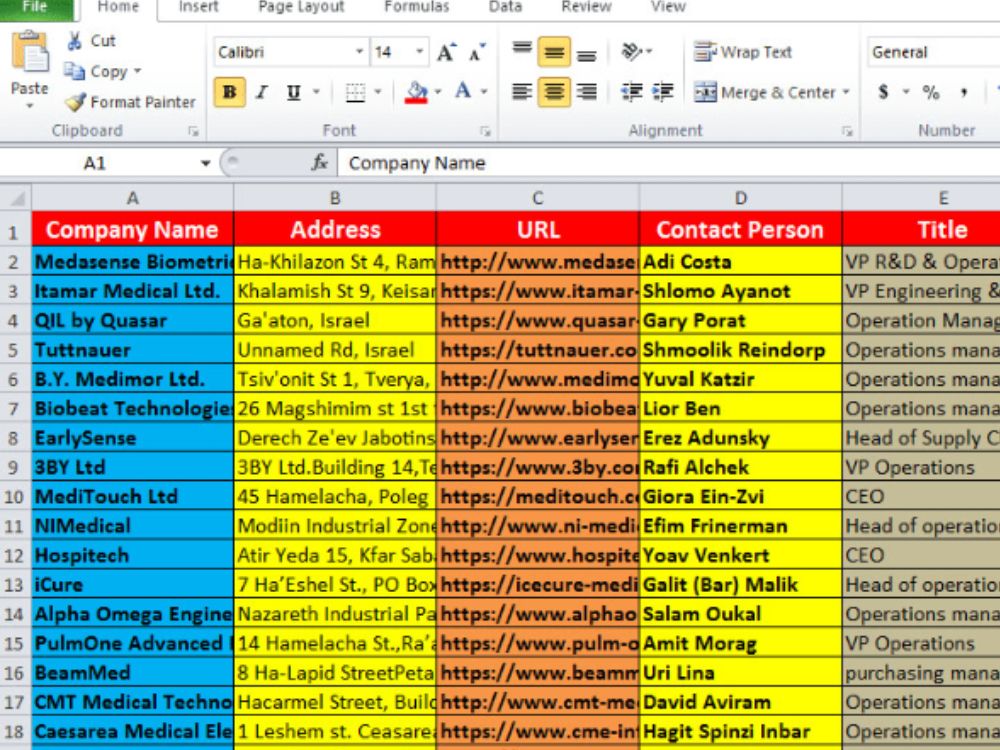Screen dimensions: 1000x750
Task: Increase the cell indent
Action: pyautogui.click(x=663, y=92)
